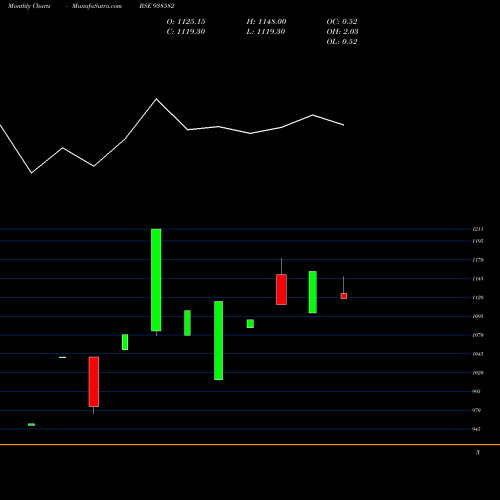Click the Monthly Charts title text
Screen dimensions: 500x500
click(x=29, y=6)
